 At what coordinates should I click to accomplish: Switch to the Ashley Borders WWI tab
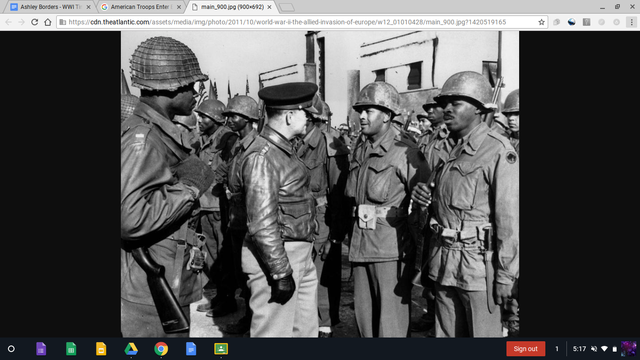pos(49,7)
